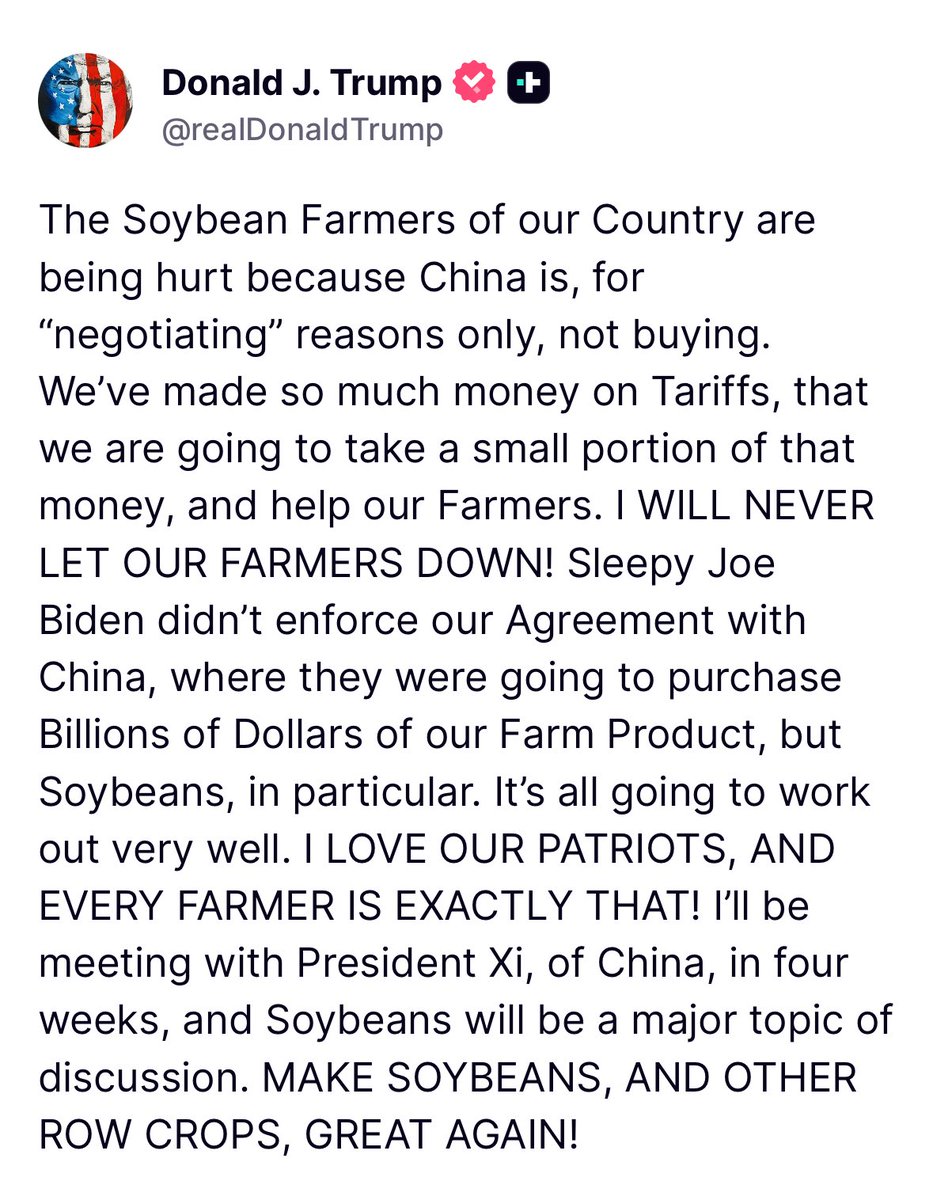Click the @realDonaldTrump handle

point(302,131)
